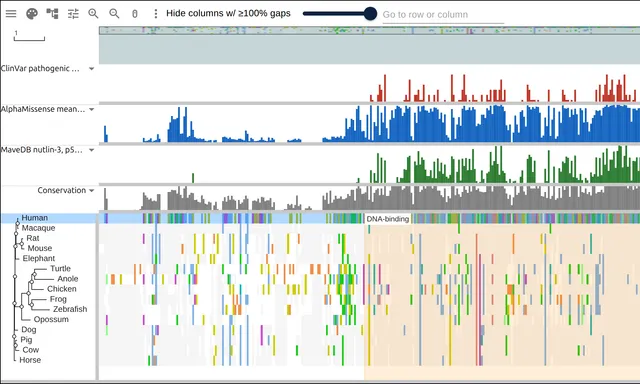Viewport: 640px width, 384px height.
Task: Open the color palette settings
Action: pyautogui.click(x=32, y=13)
